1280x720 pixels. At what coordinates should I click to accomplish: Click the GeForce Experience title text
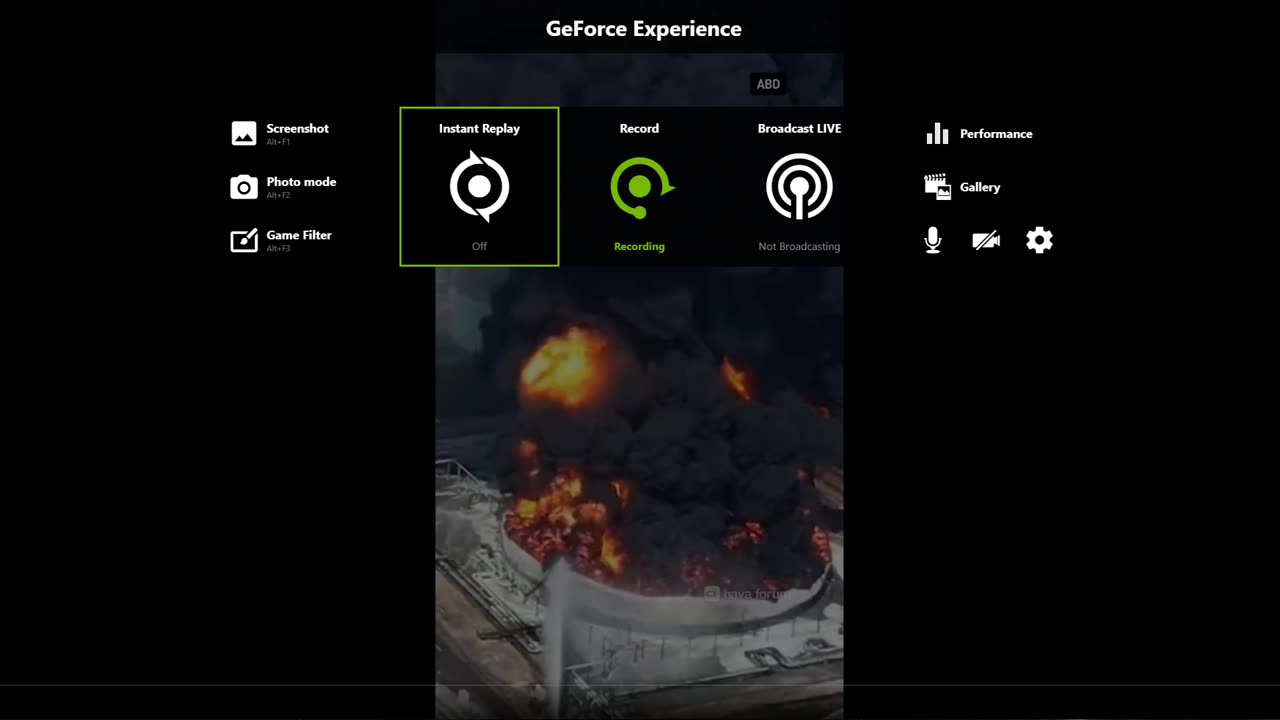644,29
